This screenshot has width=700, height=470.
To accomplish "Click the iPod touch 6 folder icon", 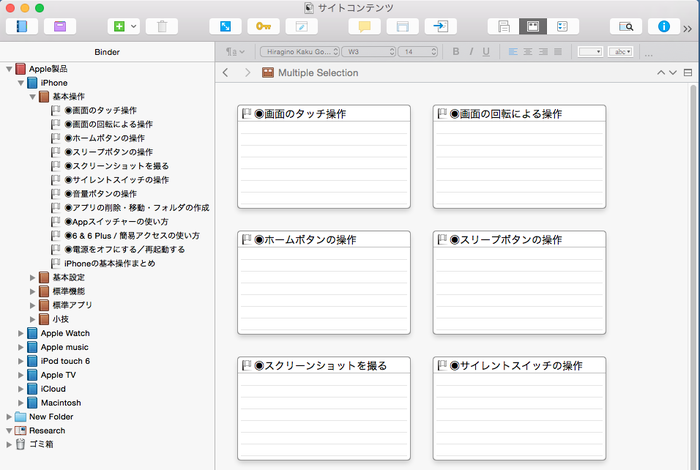I will (32, 361).
